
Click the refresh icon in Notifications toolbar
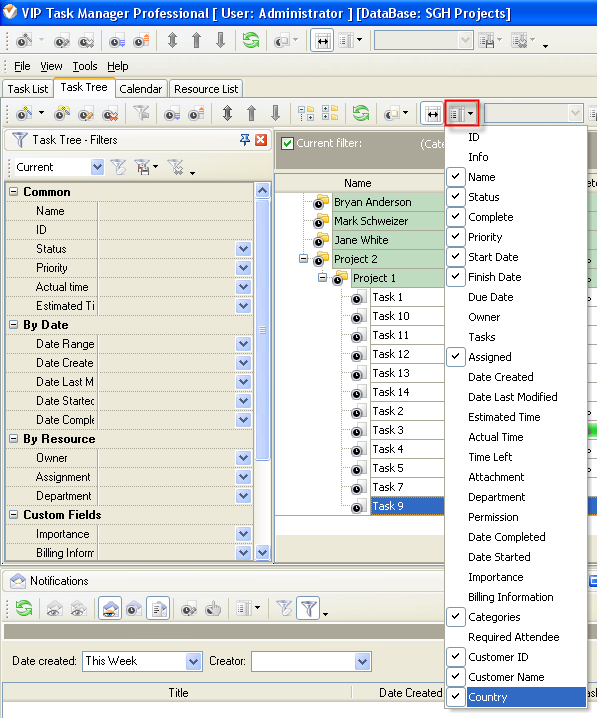[x=24, y=609]
